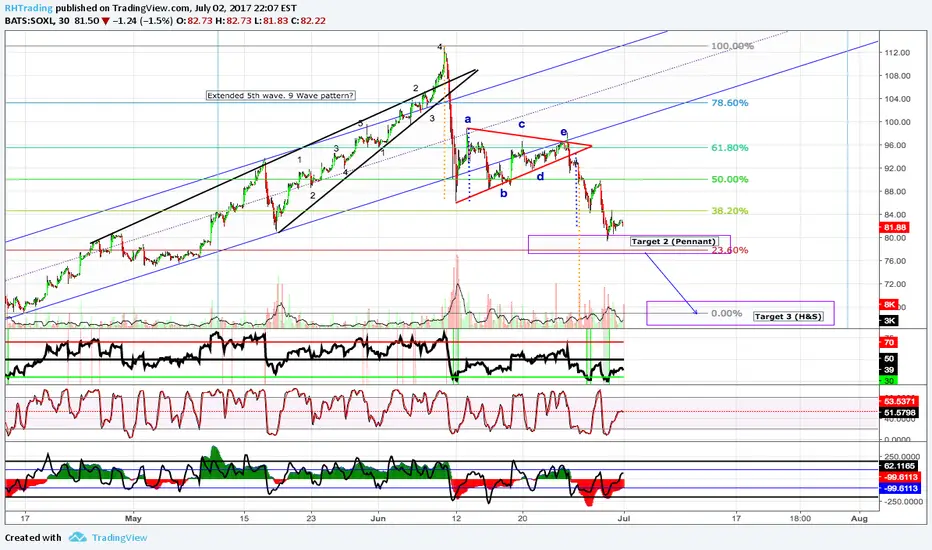The height and width of the screenshot is (550, 932).
Task: Click the 112.00 price axis label
Action: click(x=898, y=52)
